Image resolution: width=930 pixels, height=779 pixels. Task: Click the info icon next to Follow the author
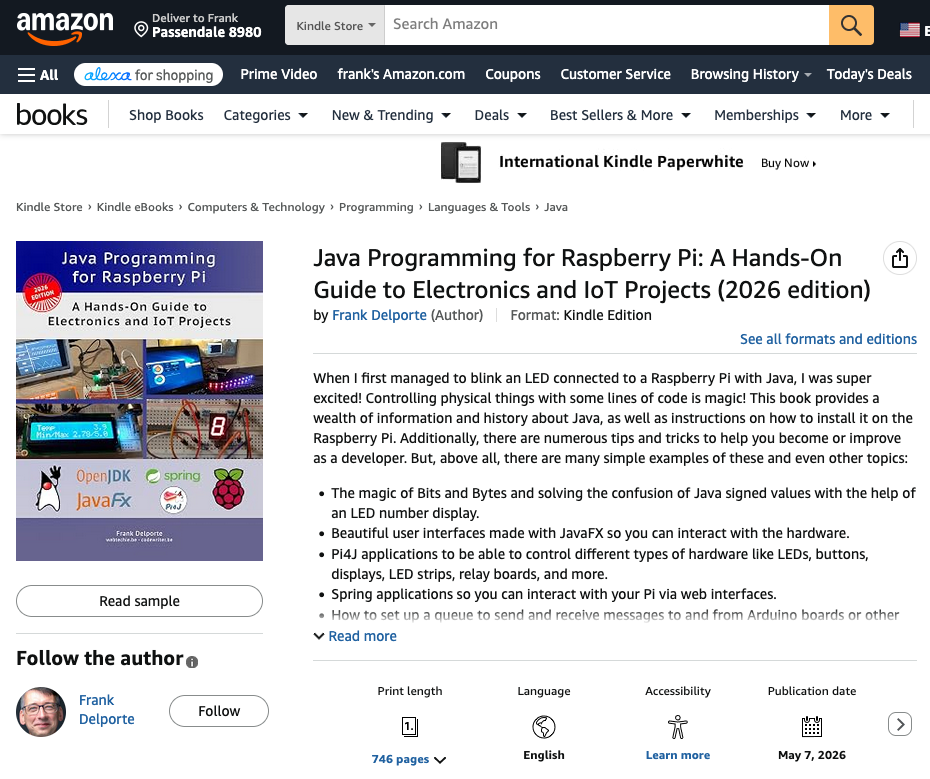(192, 662)
